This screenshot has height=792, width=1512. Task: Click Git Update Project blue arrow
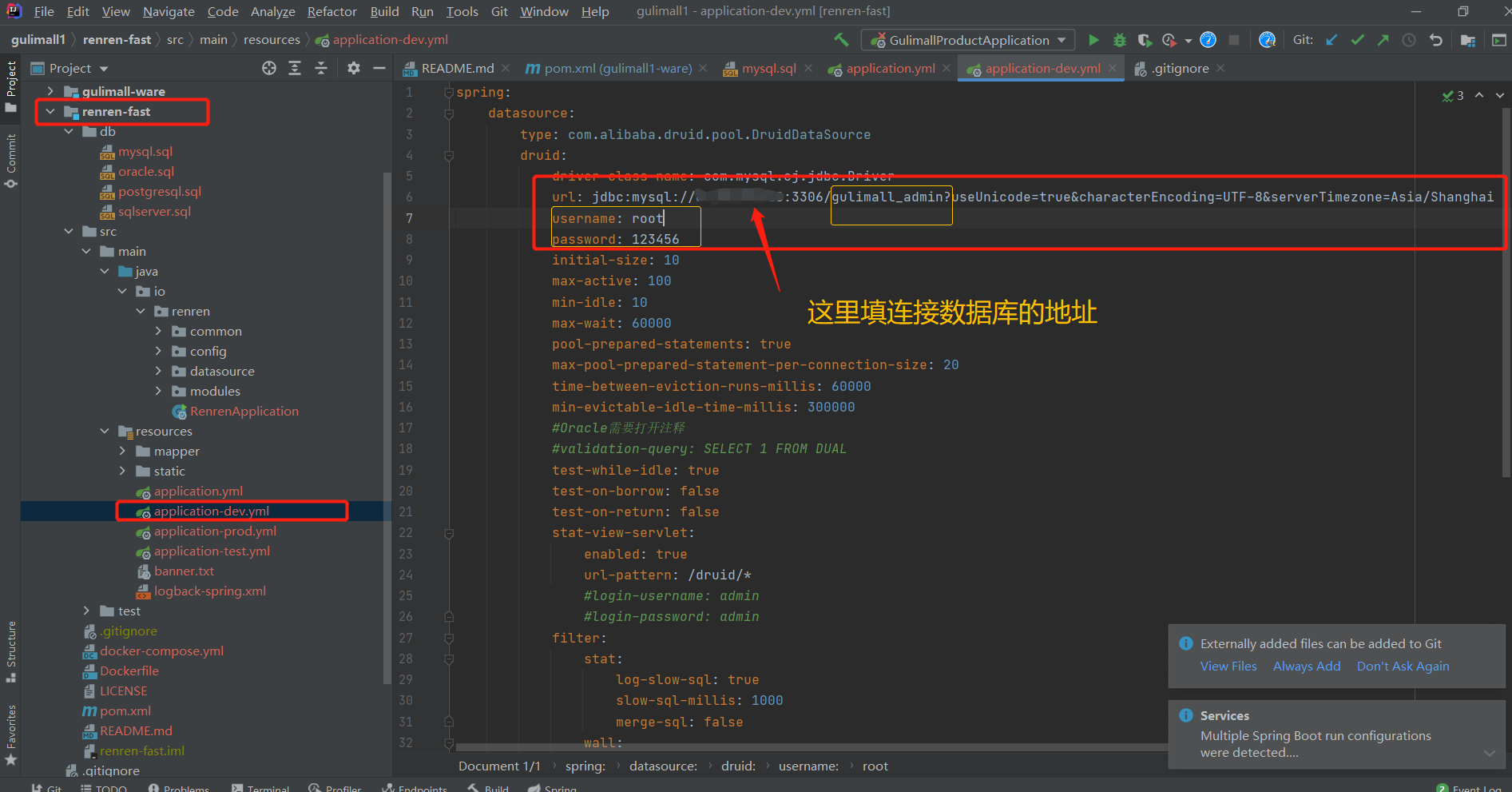pyautogui.click(x=1331, y=40)
